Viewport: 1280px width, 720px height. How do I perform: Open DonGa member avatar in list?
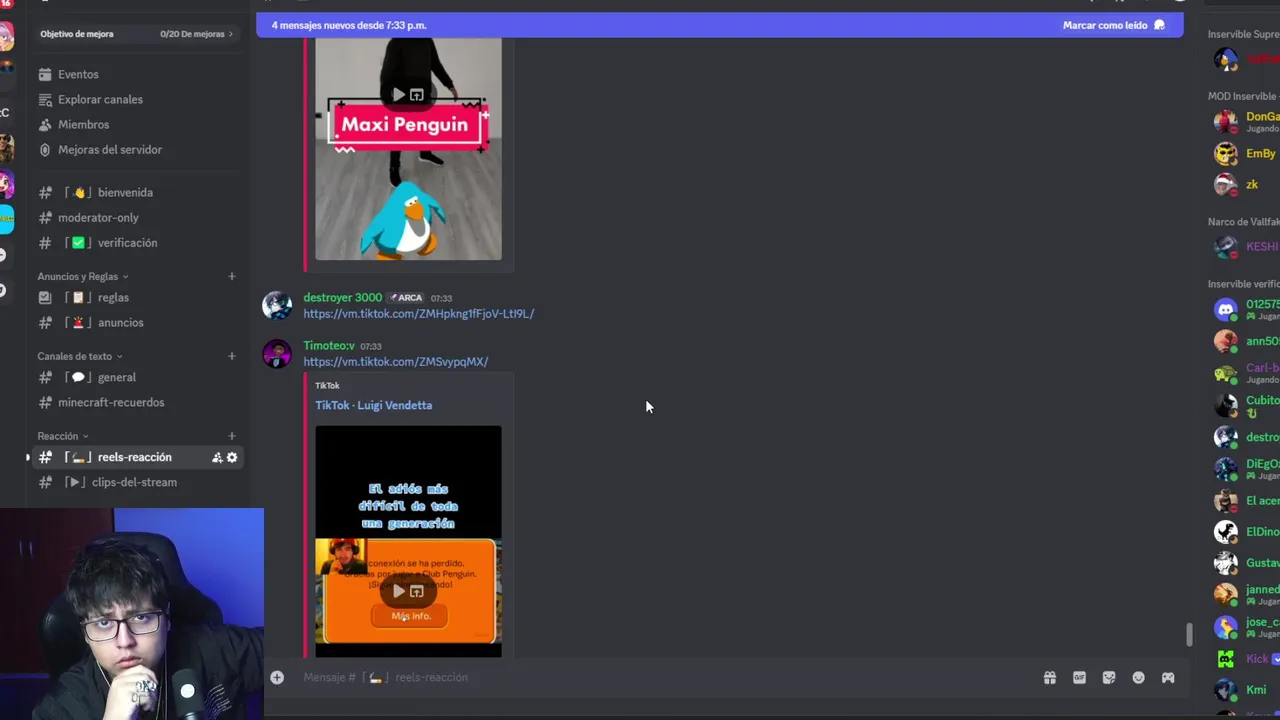1225,122
